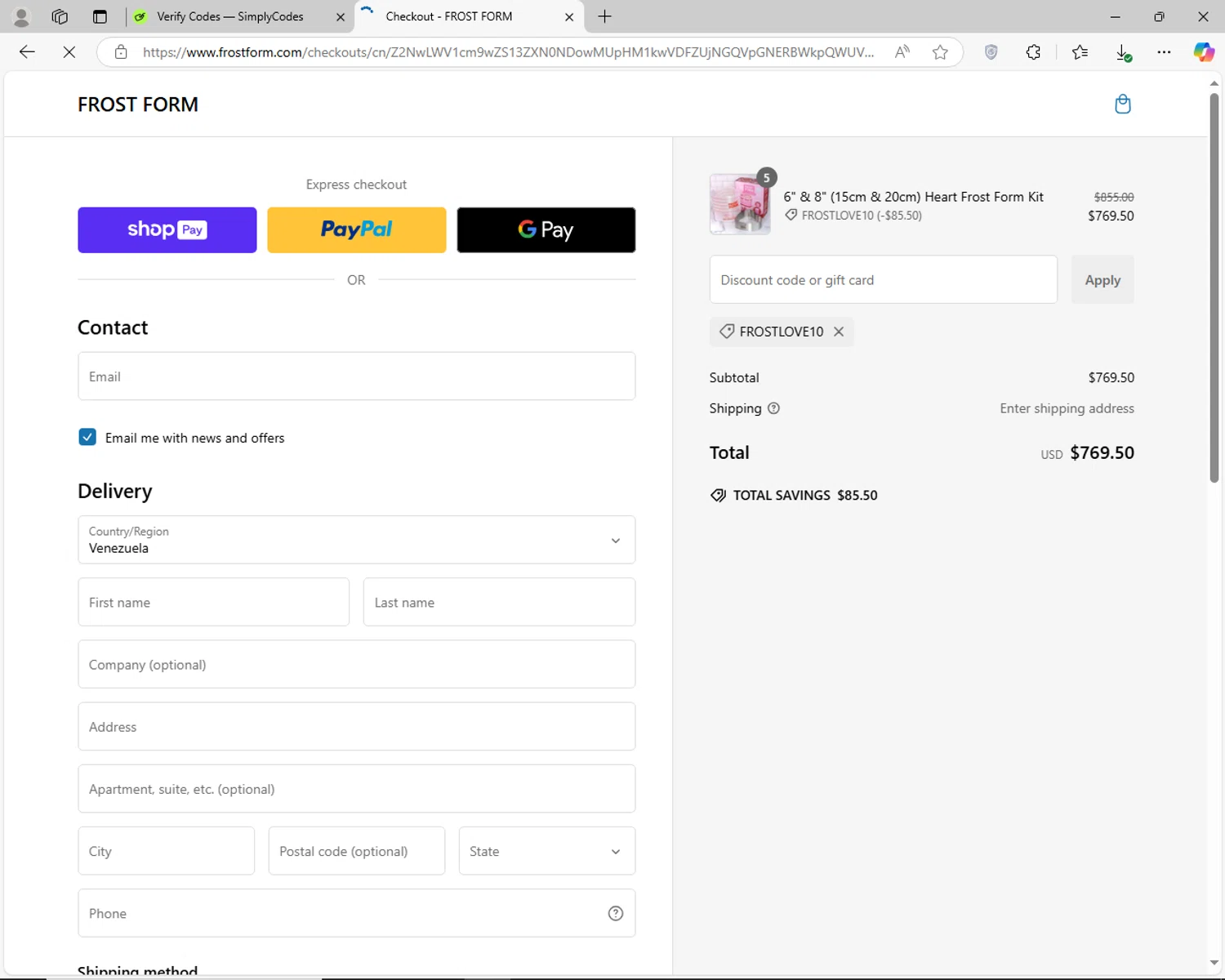The width and height of the screenshot is (1225, 980).
Task: Open the workspaces icon in title bar
Action: [60, 16]
